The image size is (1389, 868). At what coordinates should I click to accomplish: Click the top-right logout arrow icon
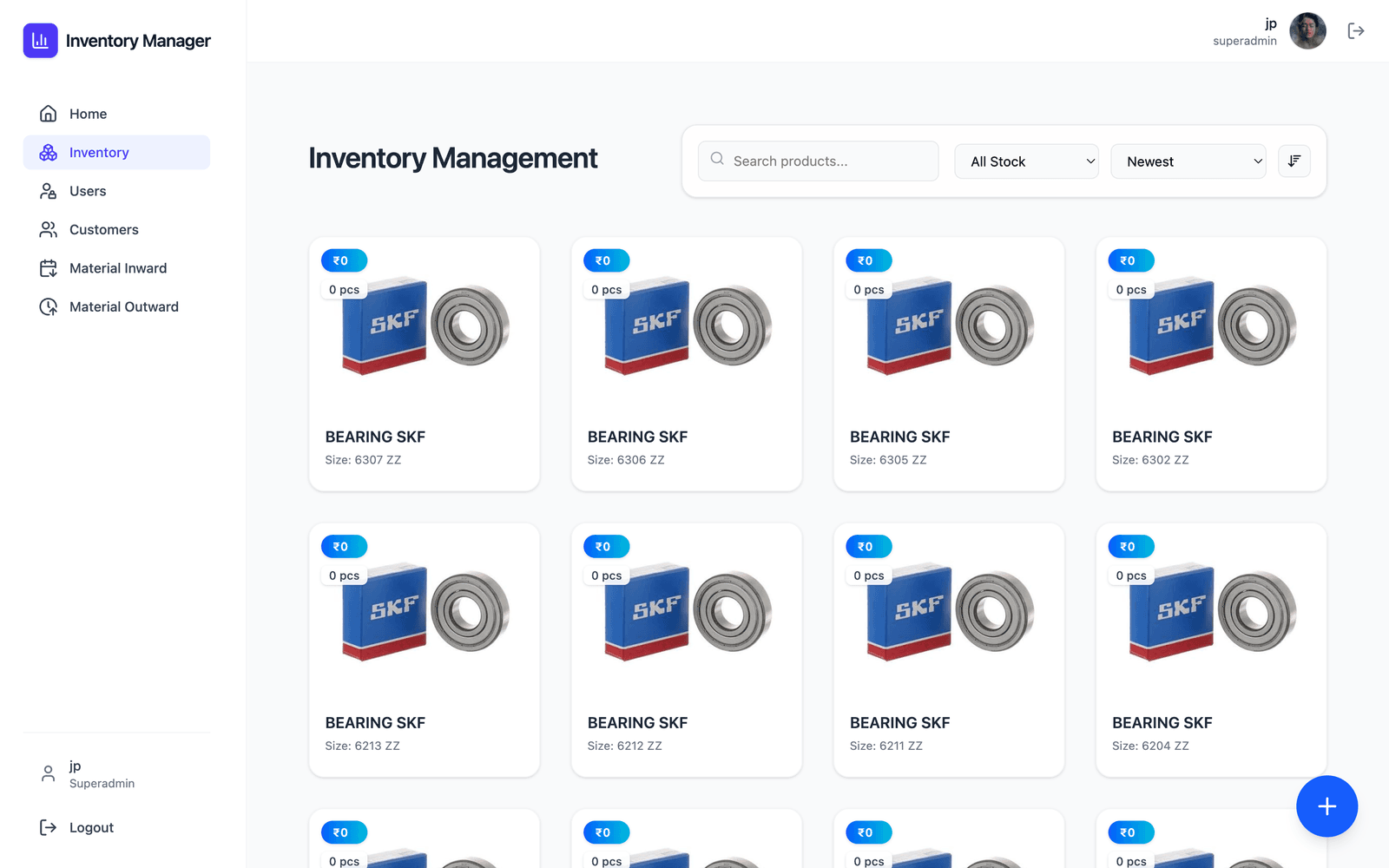[1356, 31]
